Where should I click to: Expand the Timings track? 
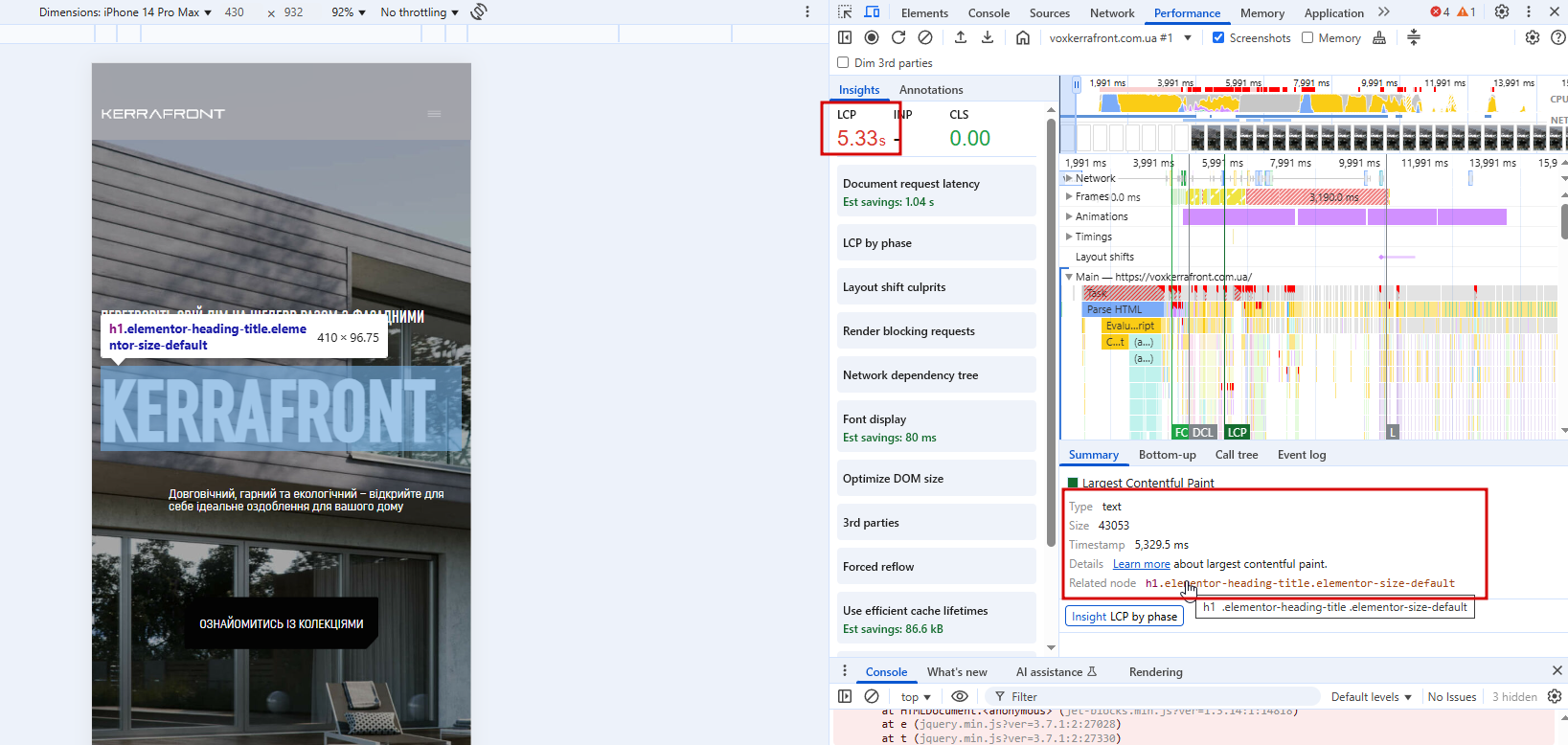click(x=1069, y=237)
